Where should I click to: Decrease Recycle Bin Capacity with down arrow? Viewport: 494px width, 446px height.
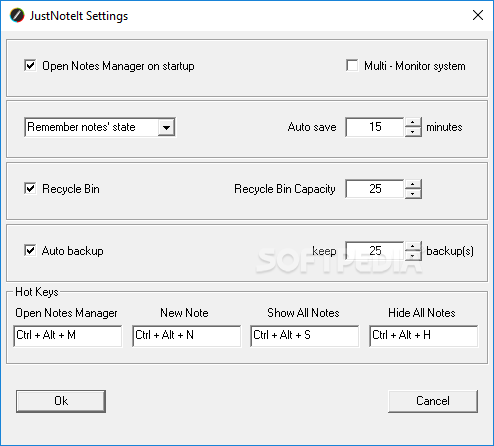[x=413, y=194]
